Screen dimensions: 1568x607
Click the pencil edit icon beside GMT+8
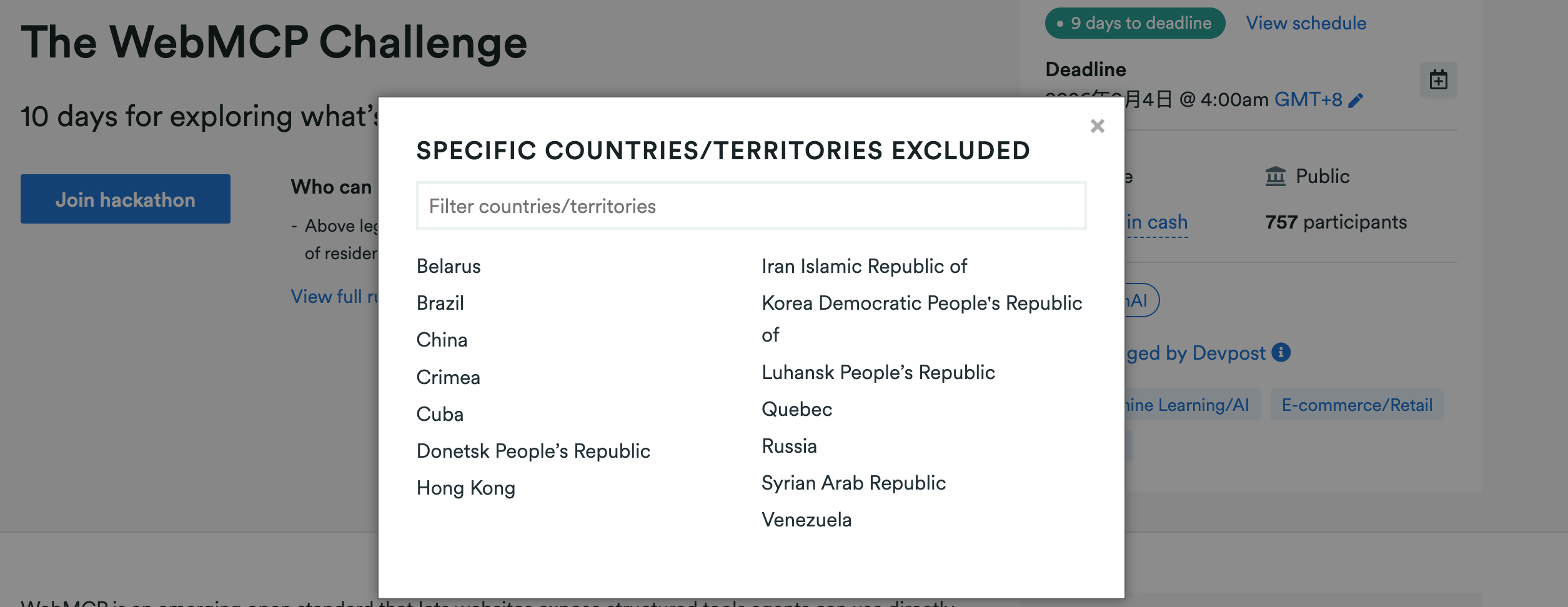coord(1356,101)
